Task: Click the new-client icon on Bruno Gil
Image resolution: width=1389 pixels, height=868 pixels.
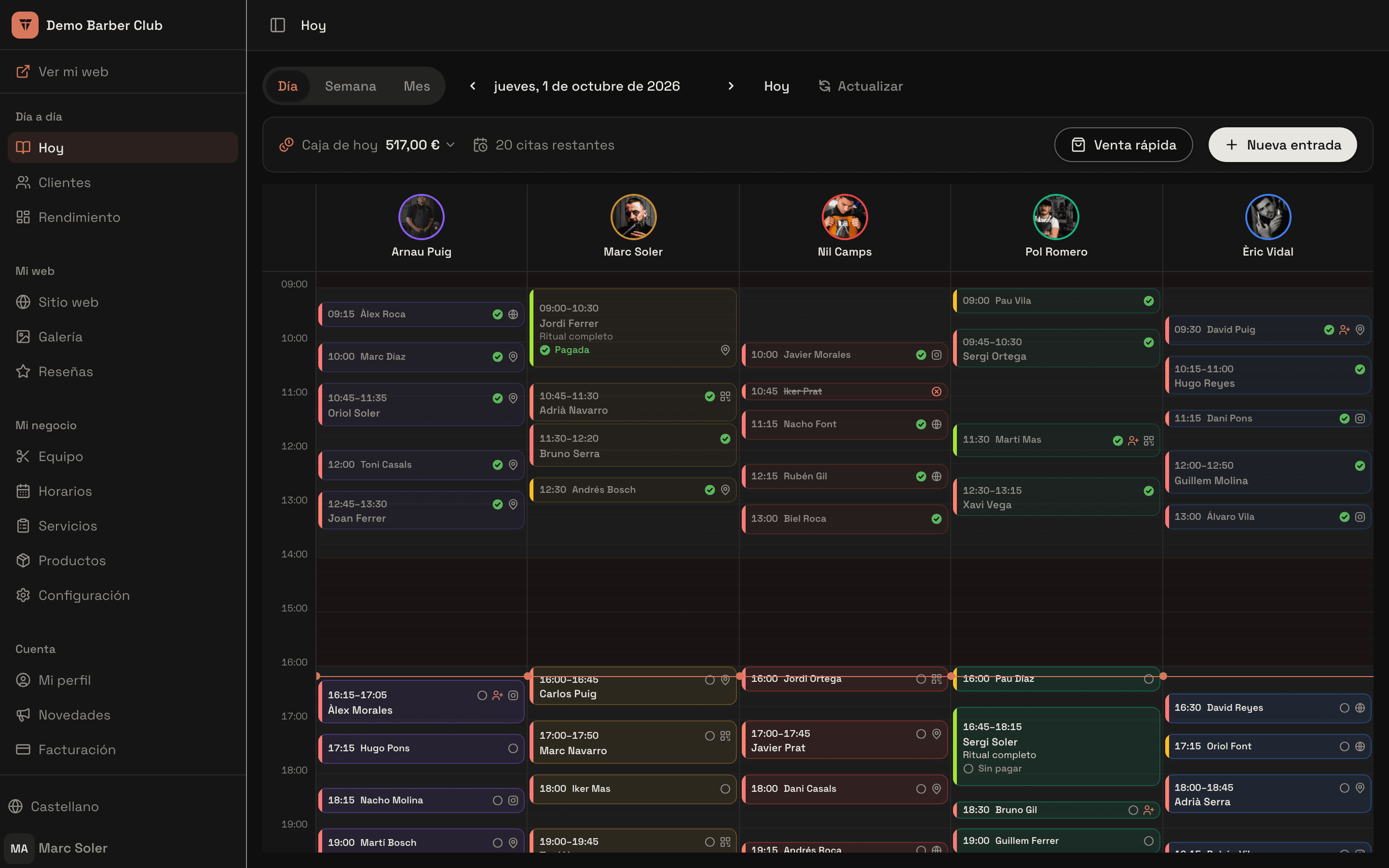Action: 1148,810
